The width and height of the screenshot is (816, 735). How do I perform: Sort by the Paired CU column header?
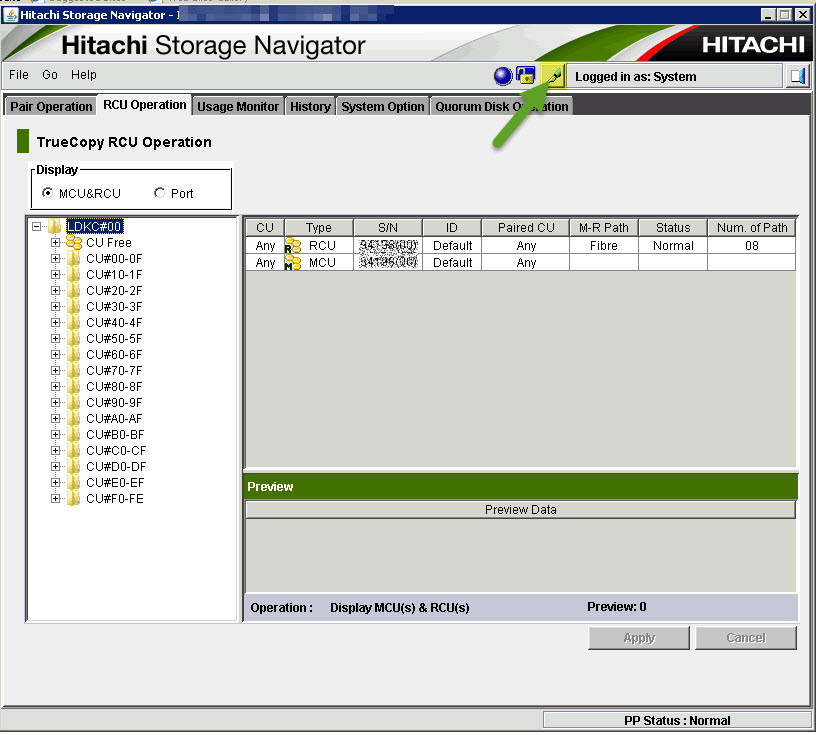click(x=526, y=227)
